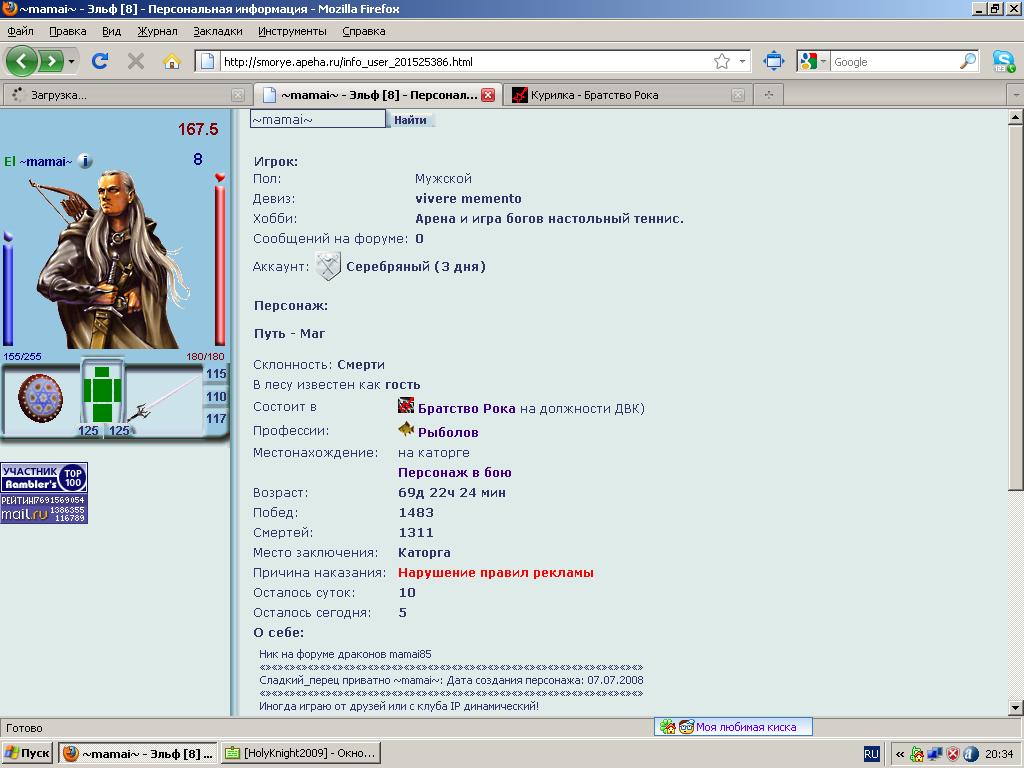
Task: Click the Серебряный (3 дня) account text
Action: [416, 266]
